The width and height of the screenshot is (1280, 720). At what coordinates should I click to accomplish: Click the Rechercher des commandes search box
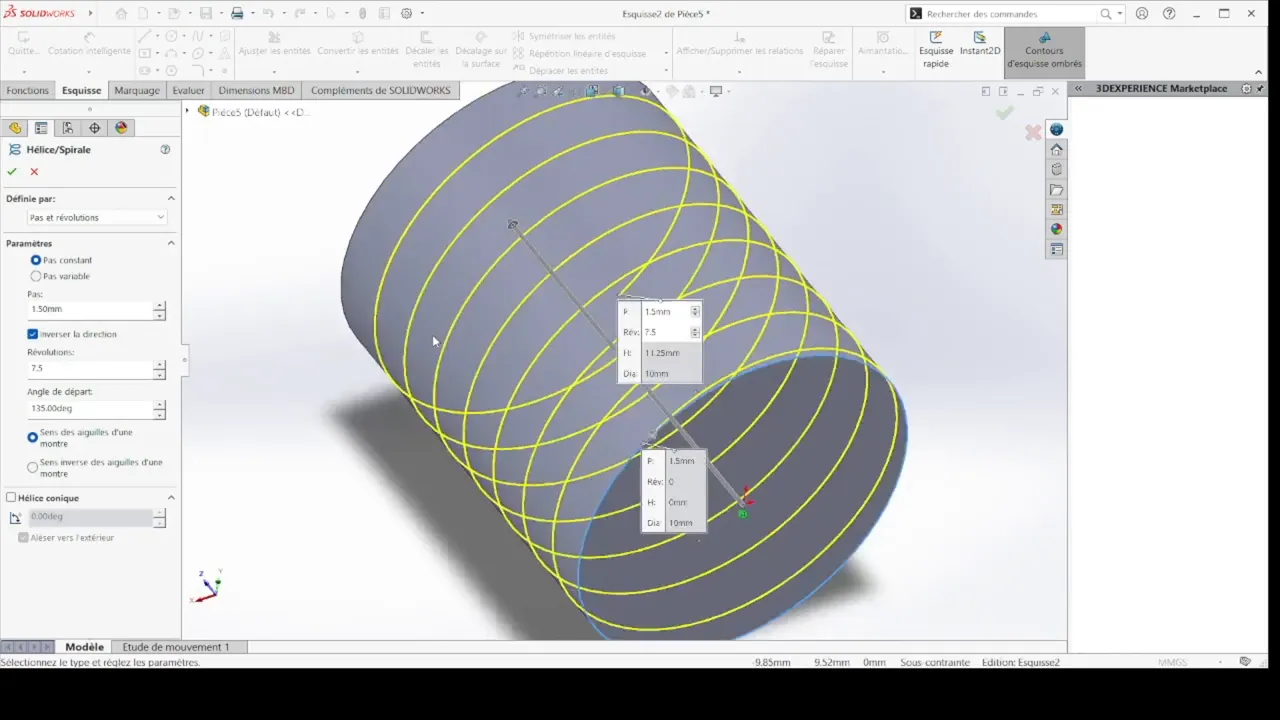point(1010,14)
